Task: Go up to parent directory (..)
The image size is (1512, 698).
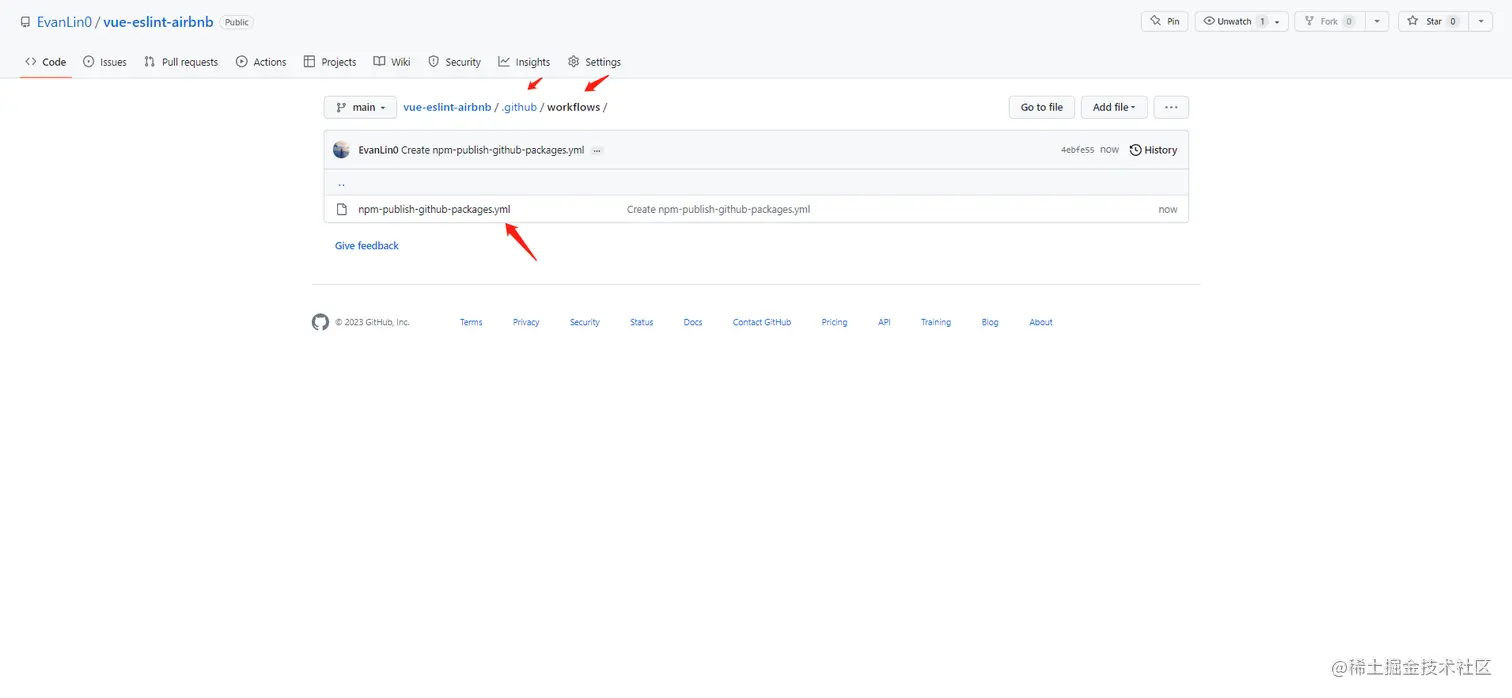Action: [341, 183]
